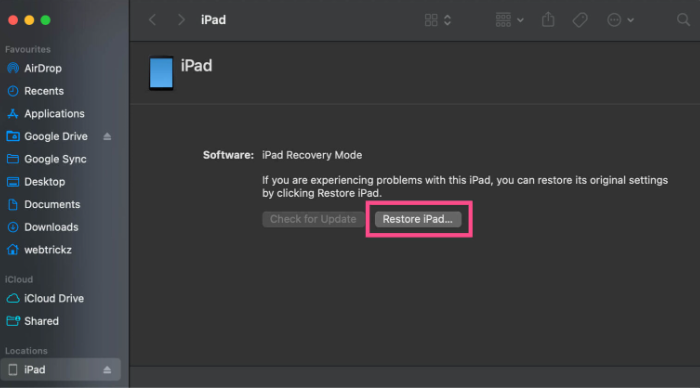Go forward in Finder history
Image resolution: width=700 pixels, height=388 pixels.
(x=181, y=20)
